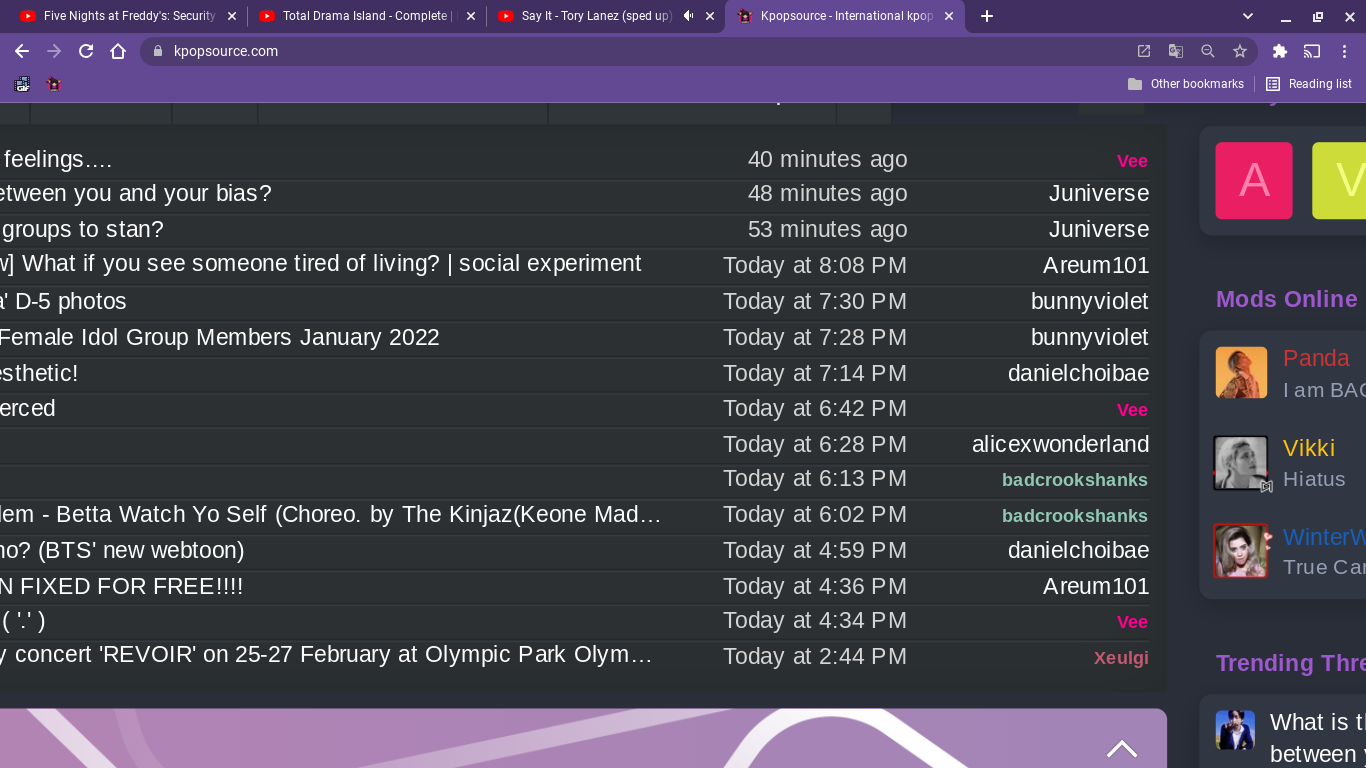The height and width of the screenshot is (768, 1366).
Task: Open bunnyviolet profile on the 7:30 PM row
Action: [1090, 301]
